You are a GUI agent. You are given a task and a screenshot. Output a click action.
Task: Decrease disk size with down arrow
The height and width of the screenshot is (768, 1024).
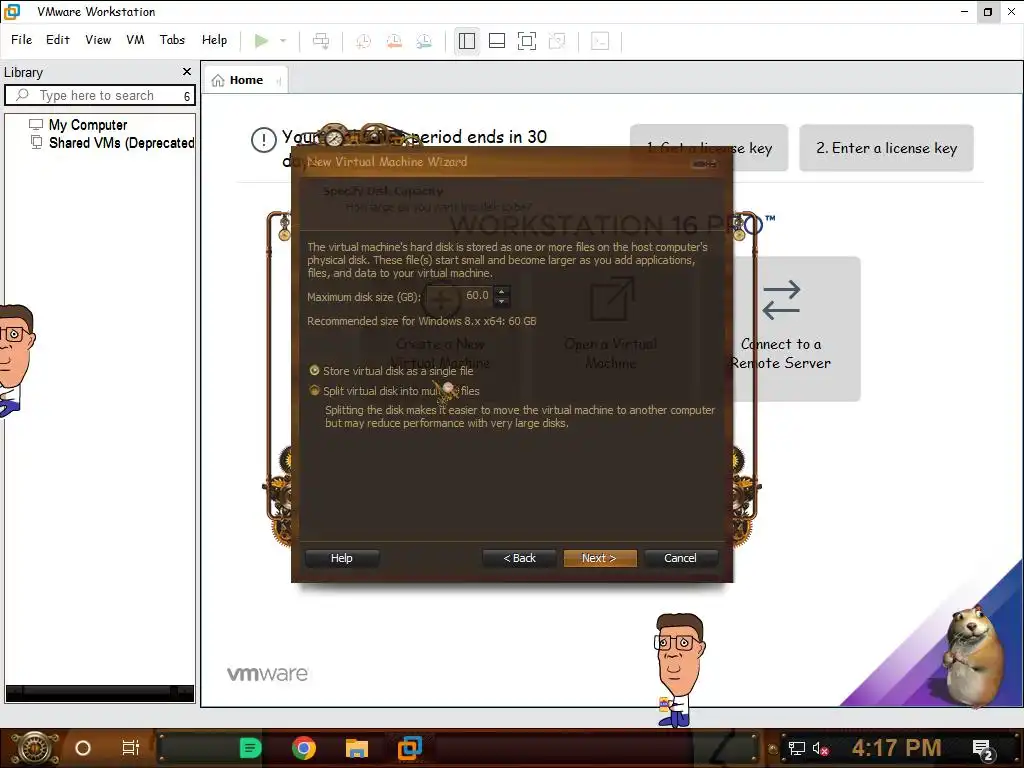(x=502, y=301)
